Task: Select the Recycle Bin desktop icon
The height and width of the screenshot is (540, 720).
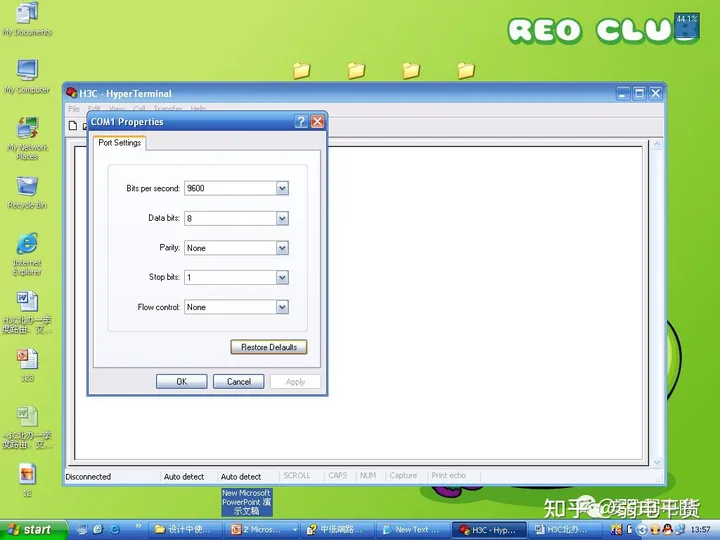Action: coord(27,192)
